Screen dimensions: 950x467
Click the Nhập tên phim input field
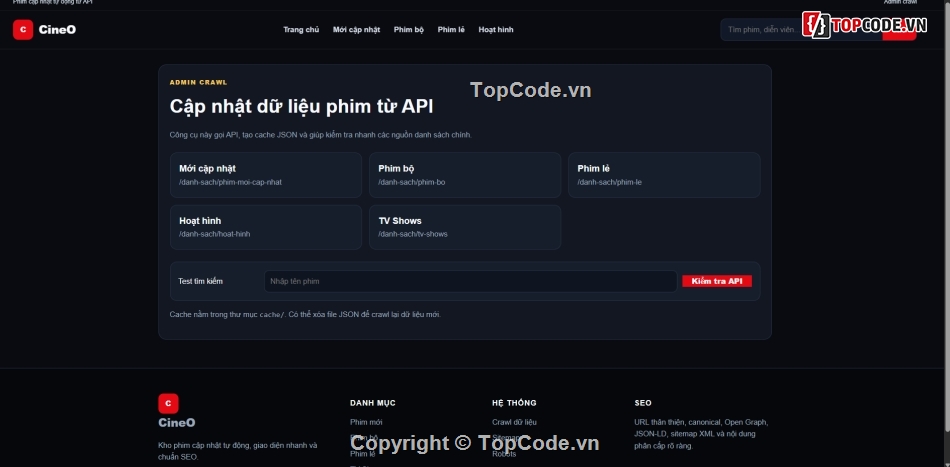pos(470,281)
